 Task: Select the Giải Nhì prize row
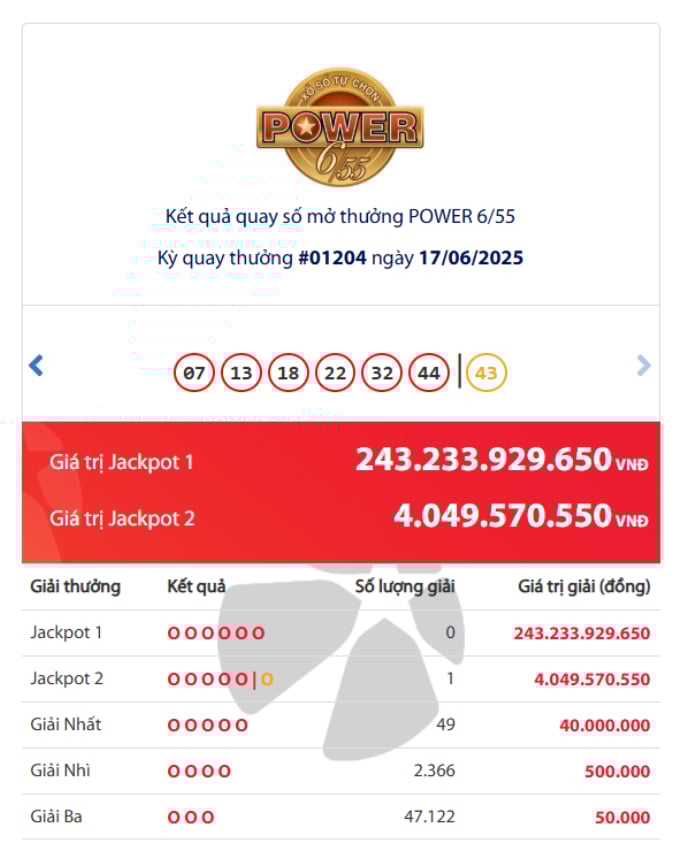pyautogui.click(x=341, y=771)
